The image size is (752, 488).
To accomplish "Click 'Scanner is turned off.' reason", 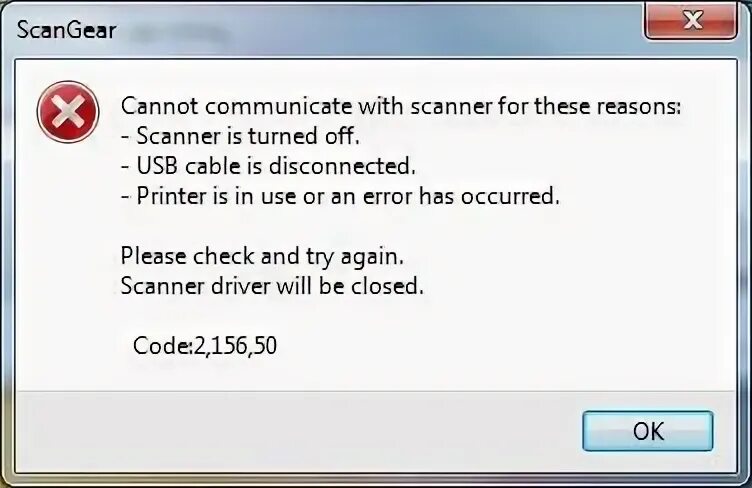I will [x=240, y=136].
